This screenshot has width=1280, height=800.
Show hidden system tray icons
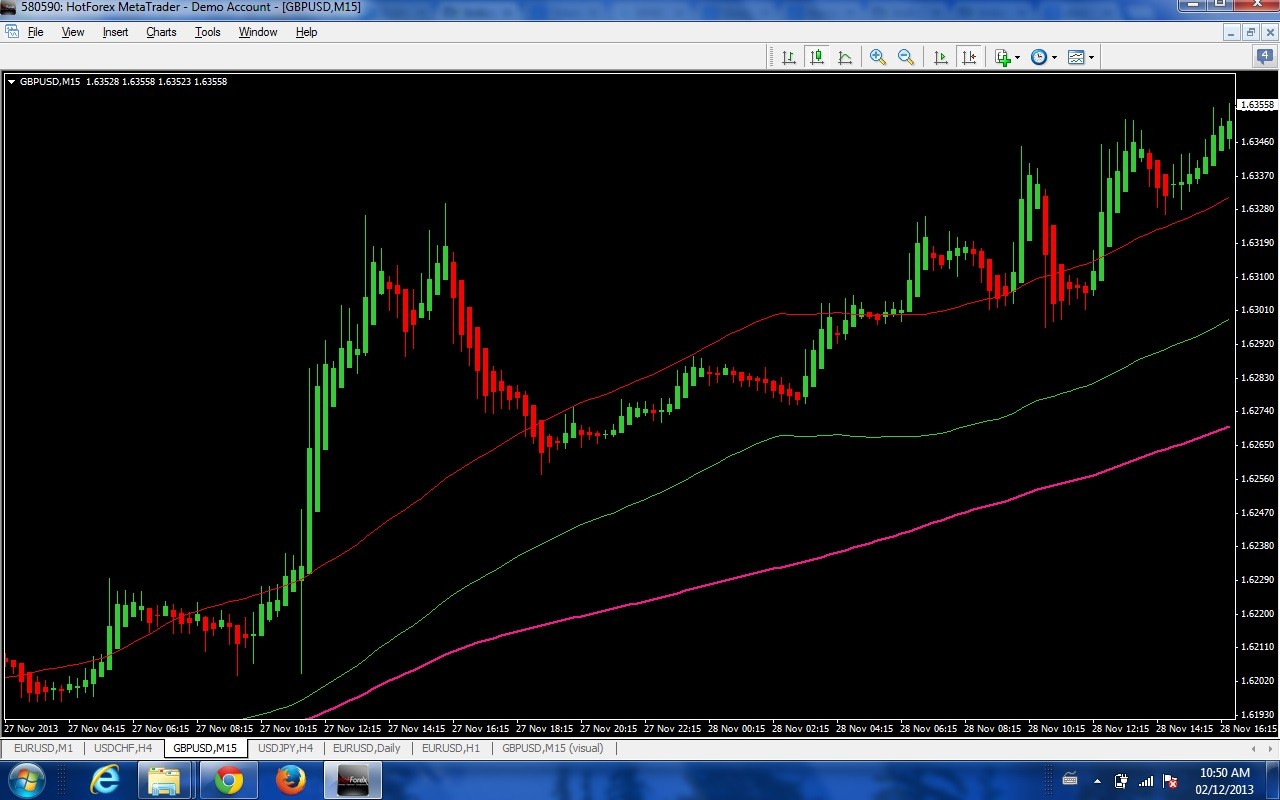pos(1098,781)
